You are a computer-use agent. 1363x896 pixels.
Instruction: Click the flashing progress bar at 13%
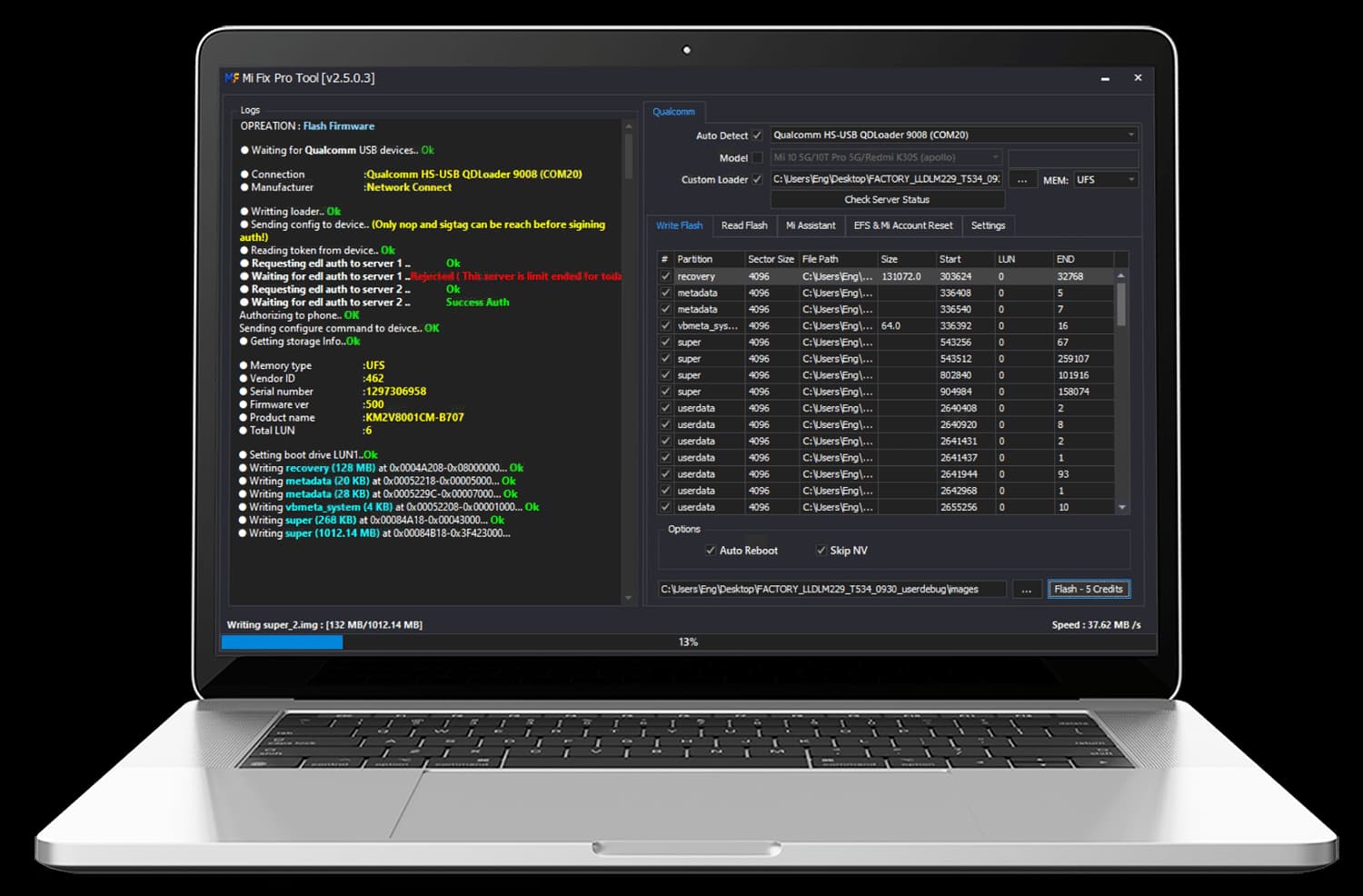[689, 642]
